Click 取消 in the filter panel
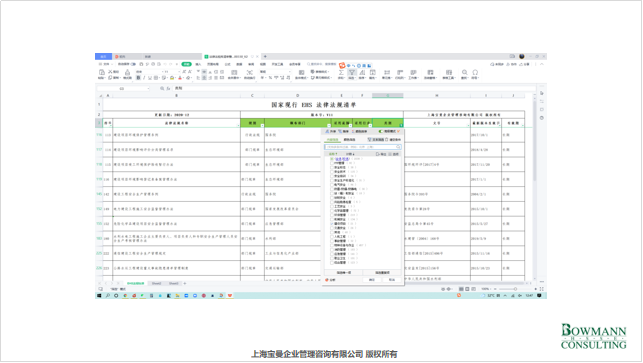 pyautogui.click(x=392, y=280)
